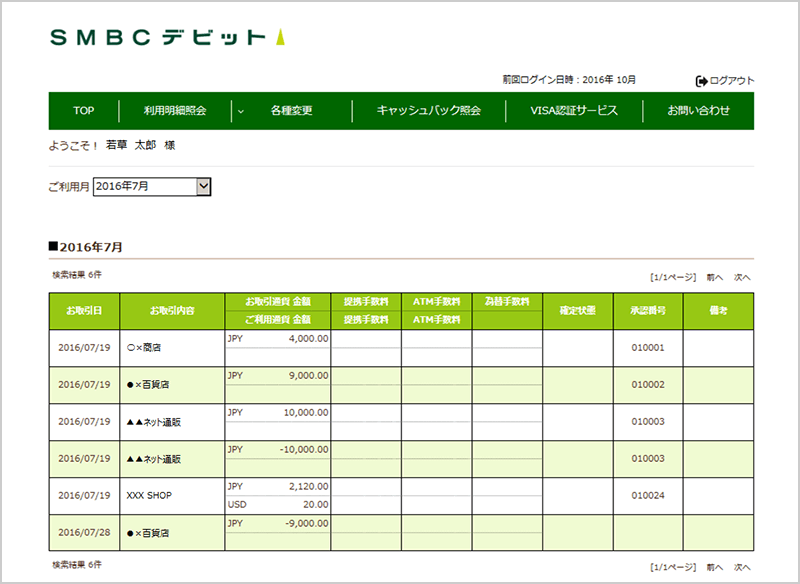Click the ログアウト icon to log out
800x584 pixels.
(x=701, y=80)
